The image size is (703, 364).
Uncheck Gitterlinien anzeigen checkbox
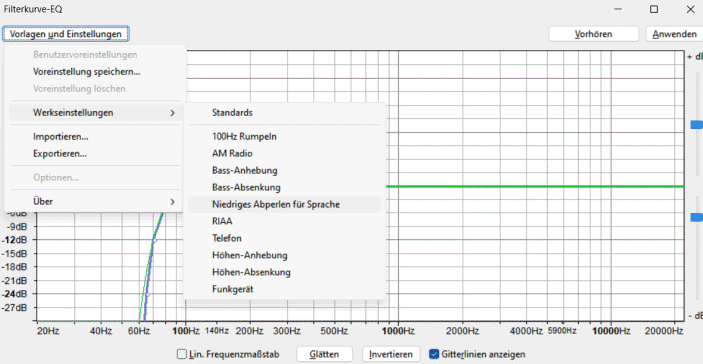[434, 354]
